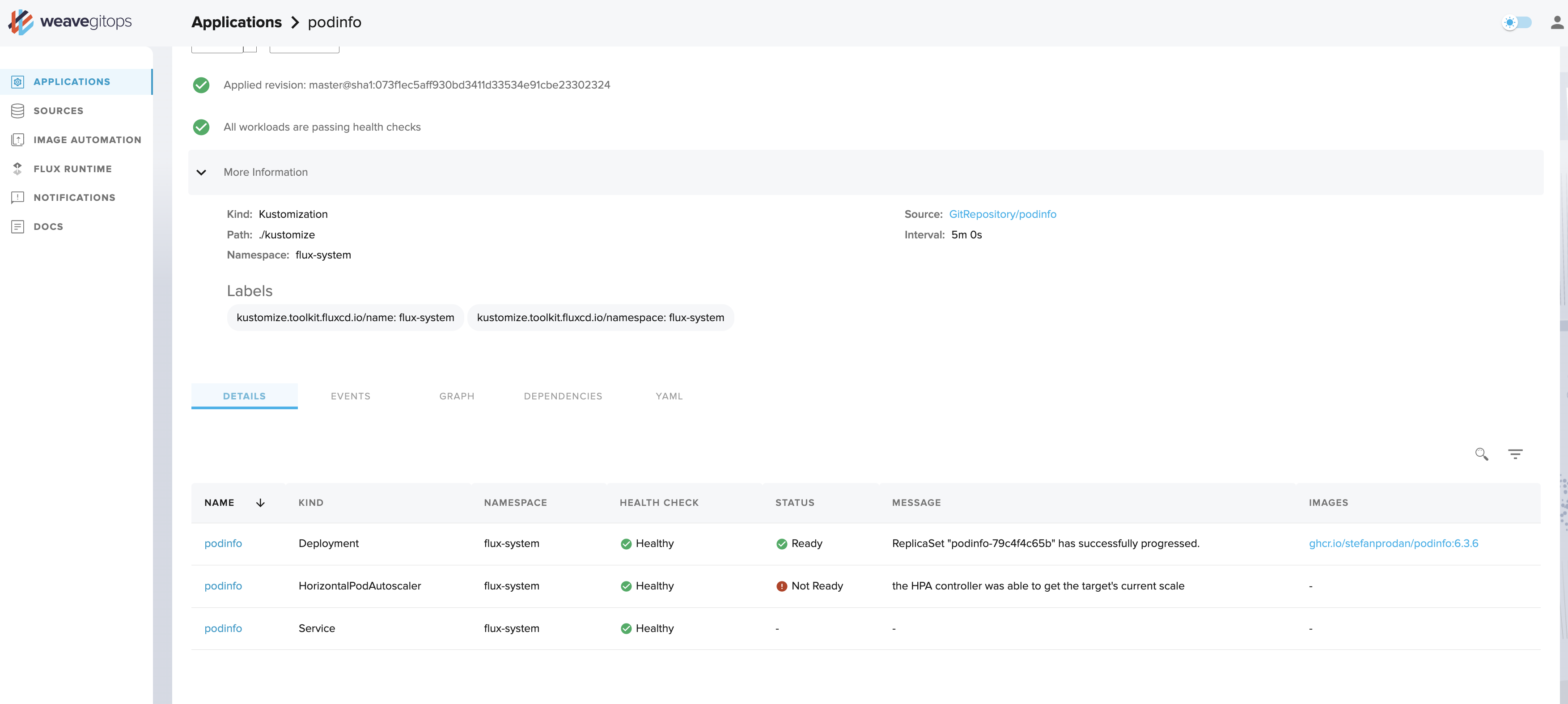1568x704 pixels.
Task: Click Interval value '5m 0s'
Action: 966,235
